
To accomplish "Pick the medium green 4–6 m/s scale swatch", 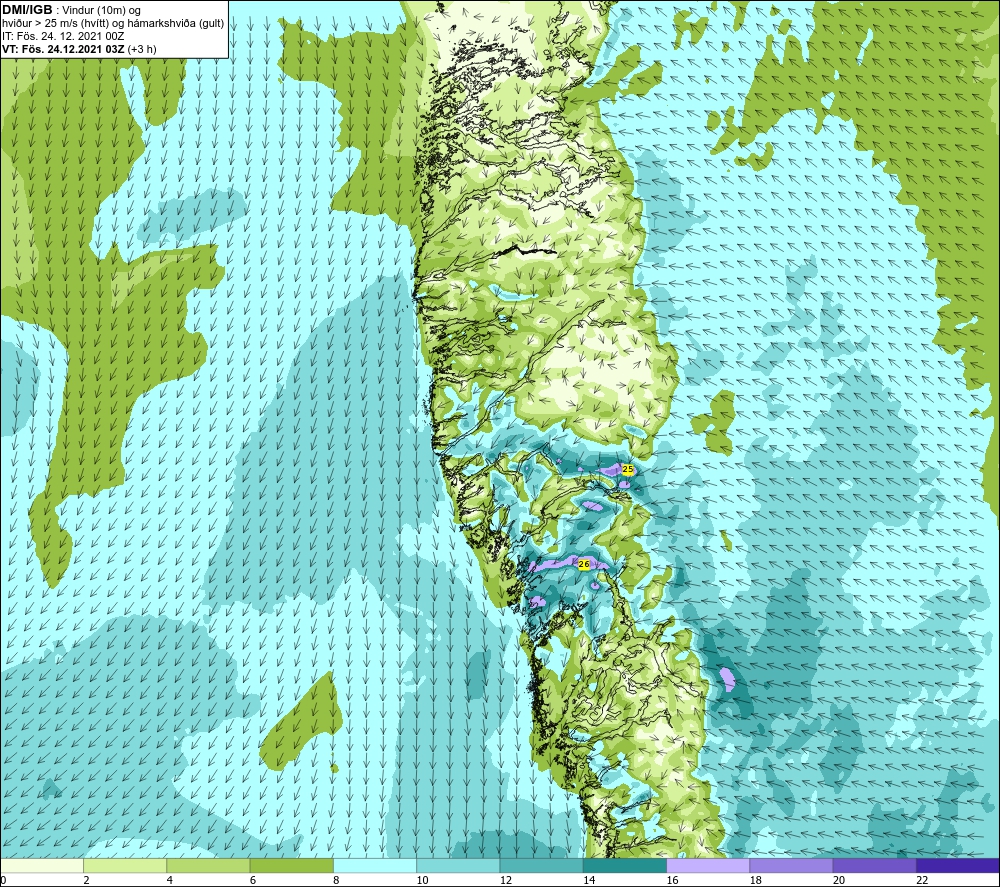I will [208, 865].
